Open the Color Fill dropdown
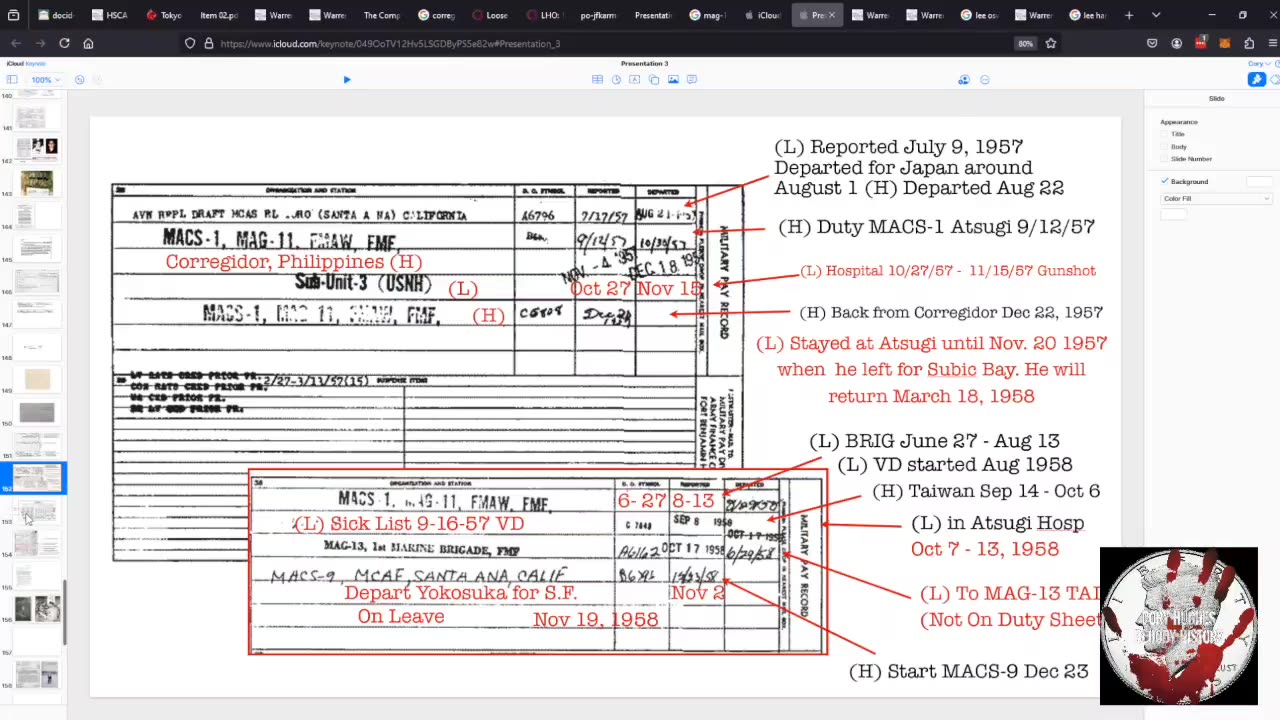 (1216, 198)
